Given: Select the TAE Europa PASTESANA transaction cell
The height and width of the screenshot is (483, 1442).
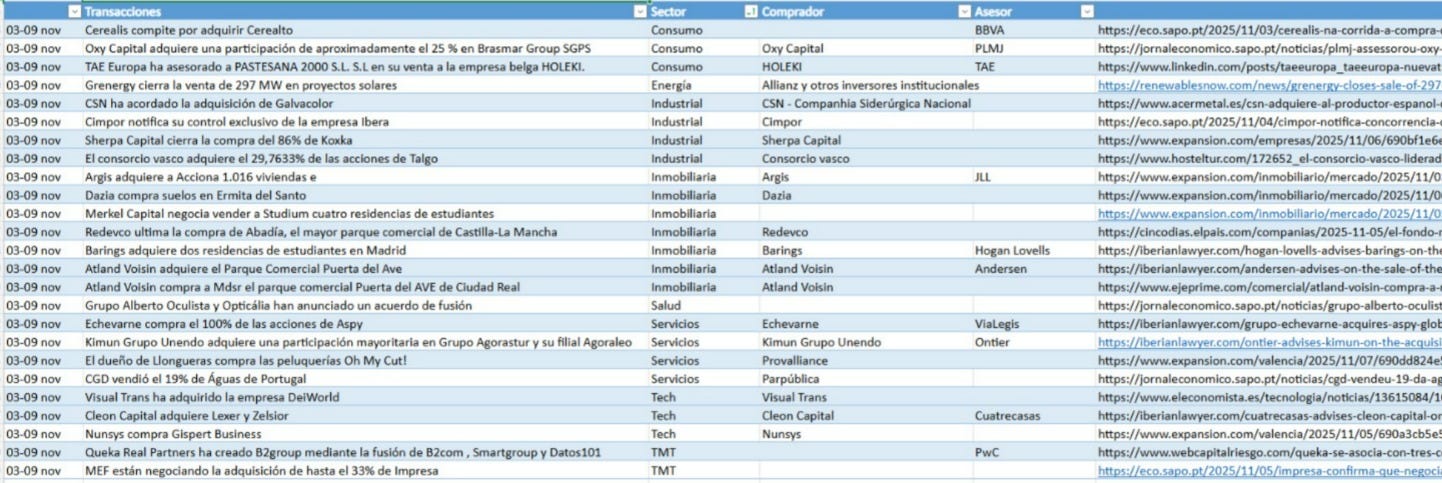Looking at the screenshot, I should coord(365,67).
